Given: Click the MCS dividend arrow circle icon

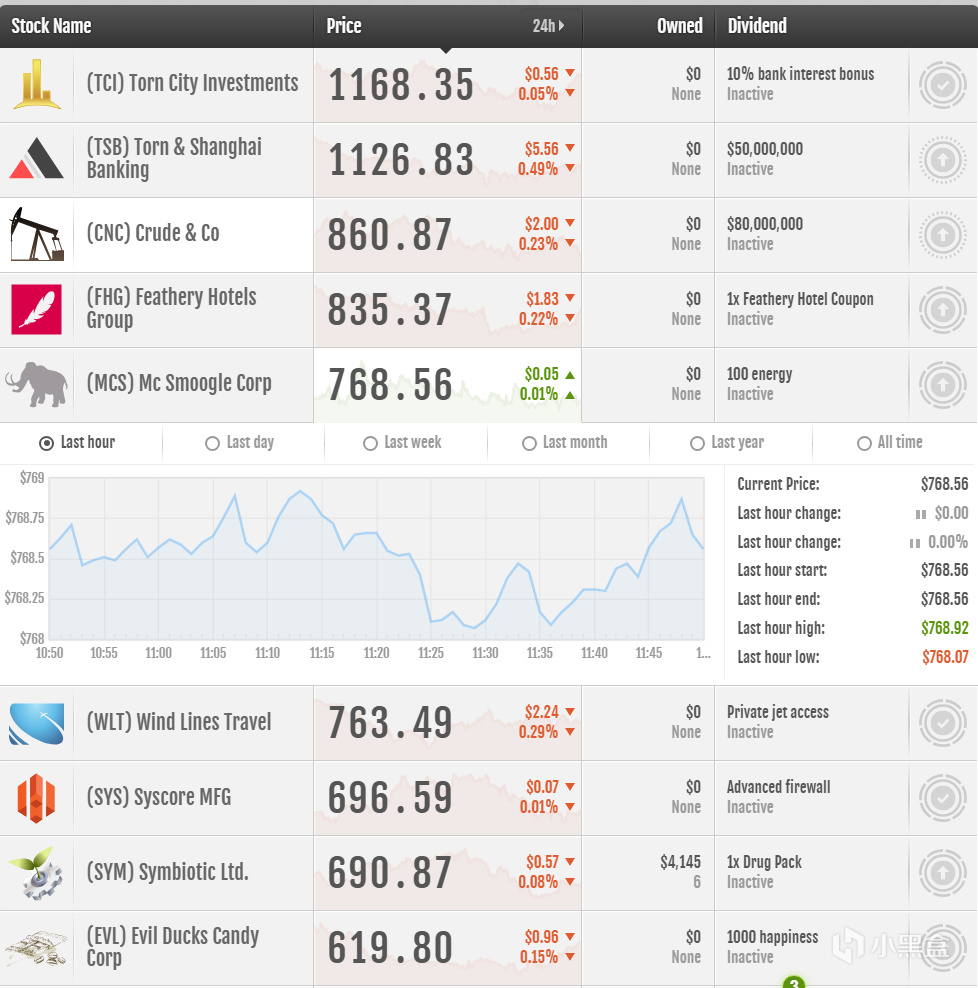Looking at the screenshot, I should (x=943, y=385).
